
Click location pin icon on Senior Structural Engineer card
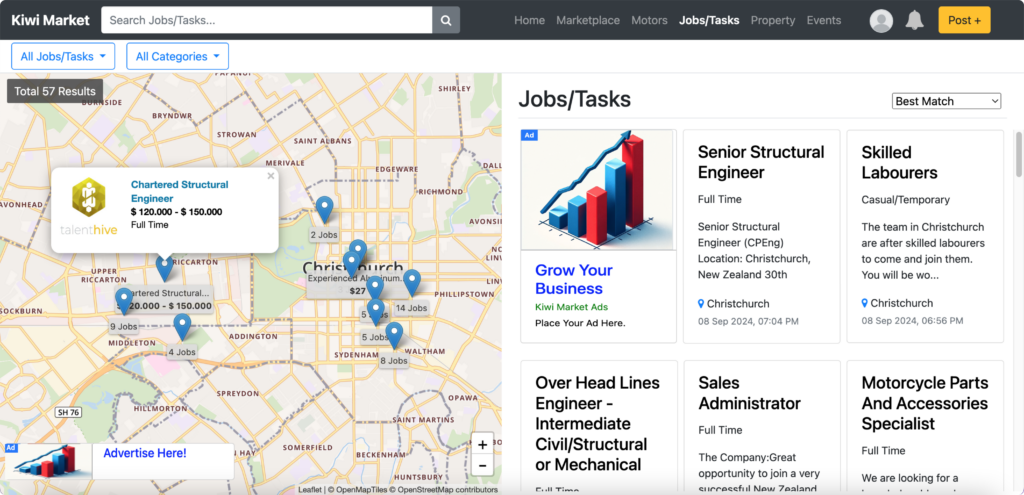(x=701, y=304)
